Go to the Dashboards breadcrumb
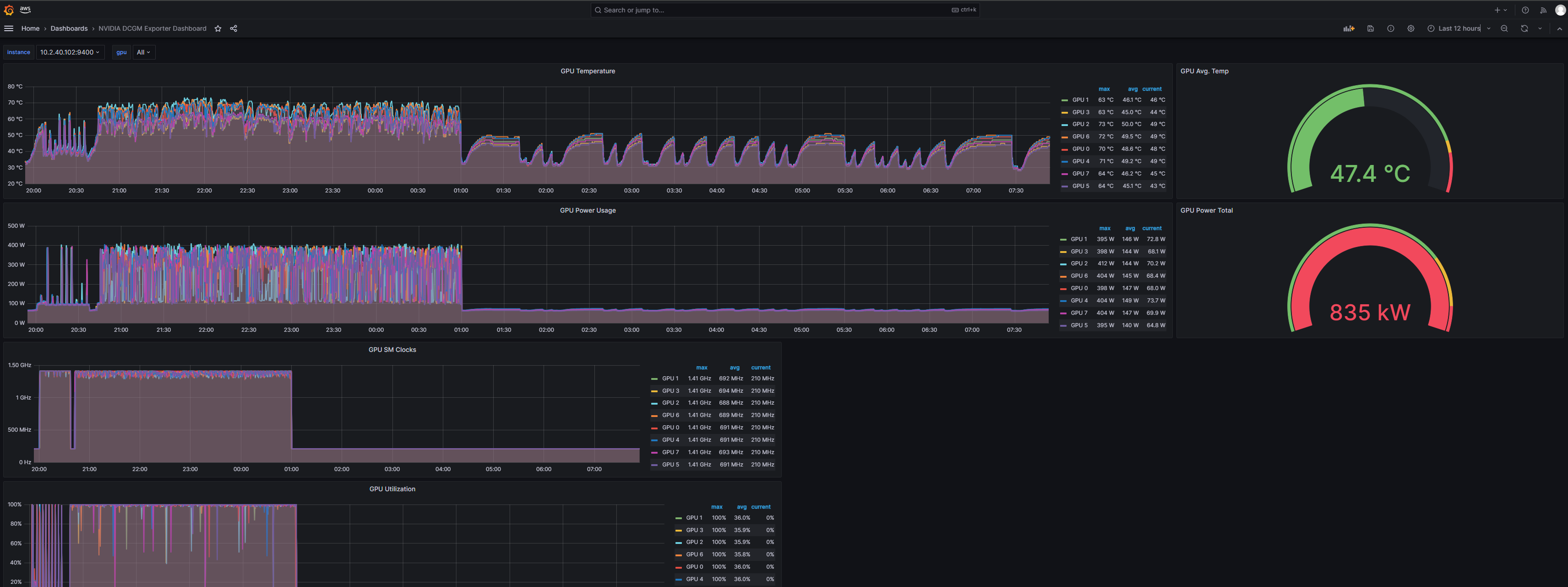The image size is (1568, 587). 69,28
